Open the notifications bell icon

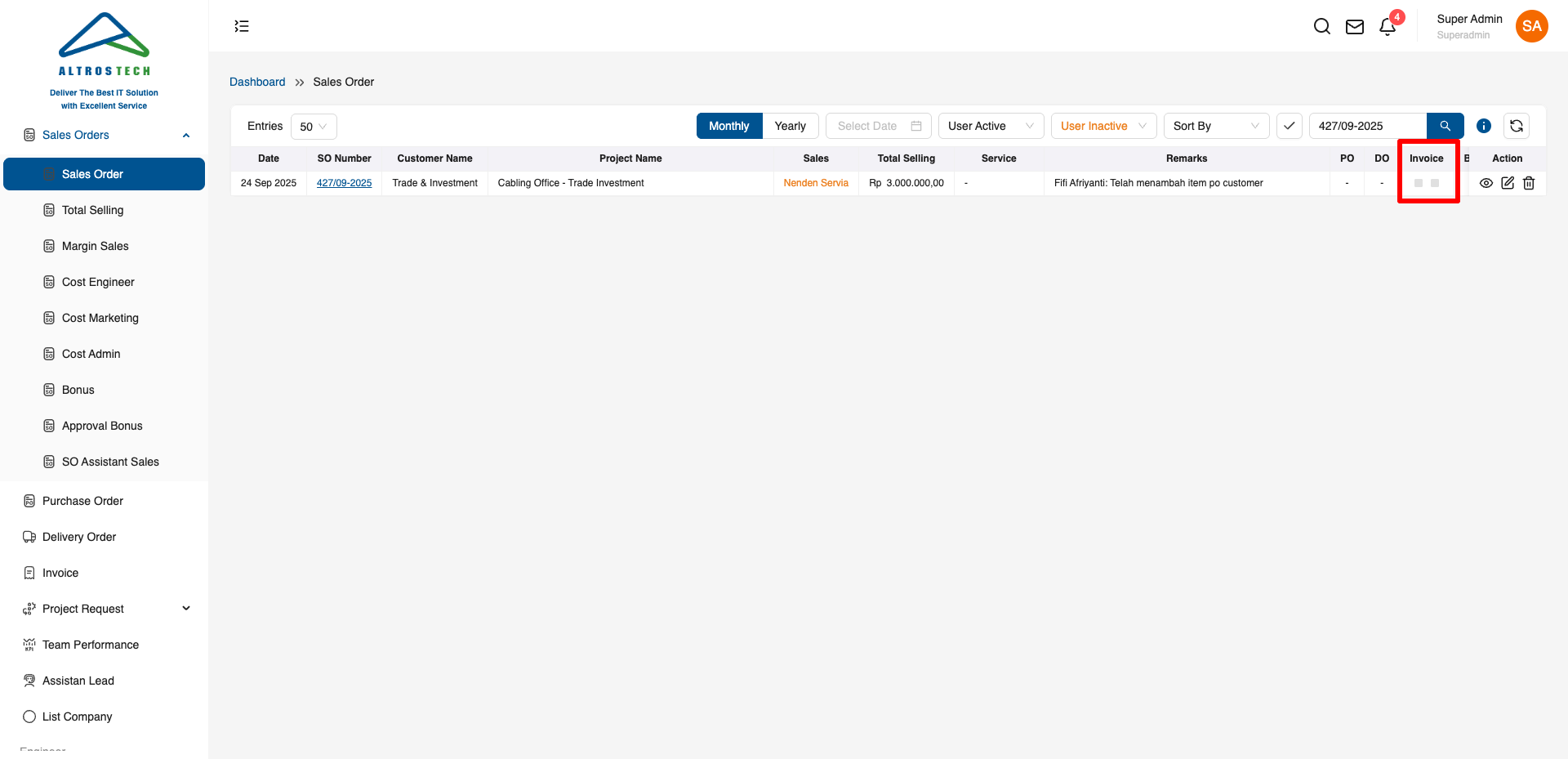tap(1388, 27)
